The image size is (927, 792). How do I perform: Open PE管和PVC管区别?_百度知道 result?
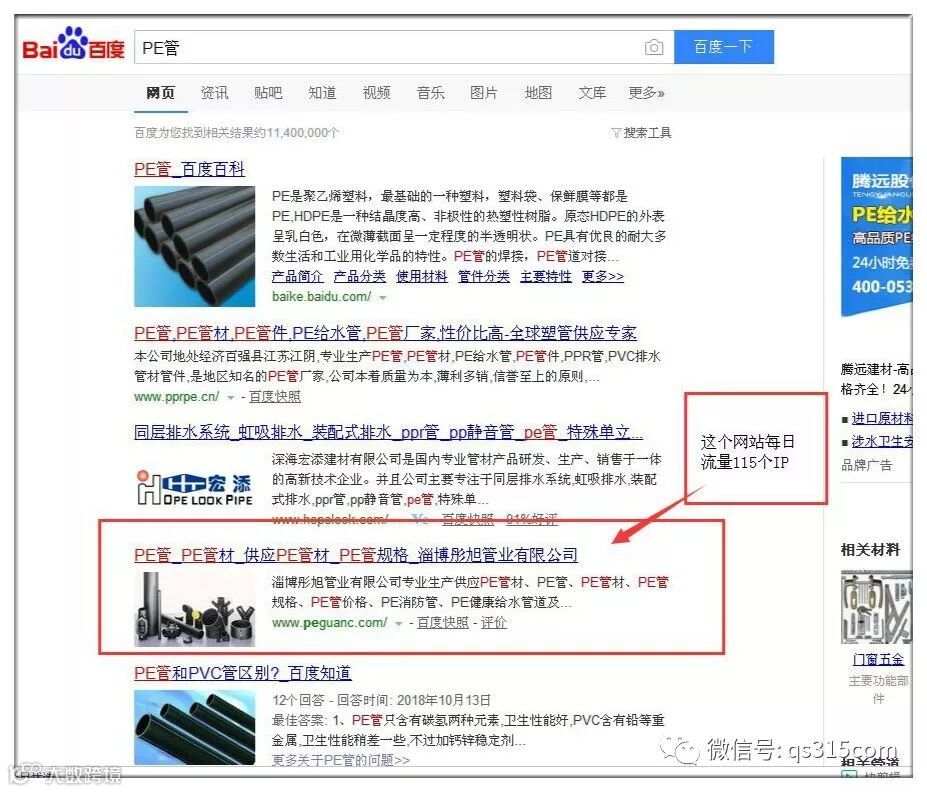[242, 673]
